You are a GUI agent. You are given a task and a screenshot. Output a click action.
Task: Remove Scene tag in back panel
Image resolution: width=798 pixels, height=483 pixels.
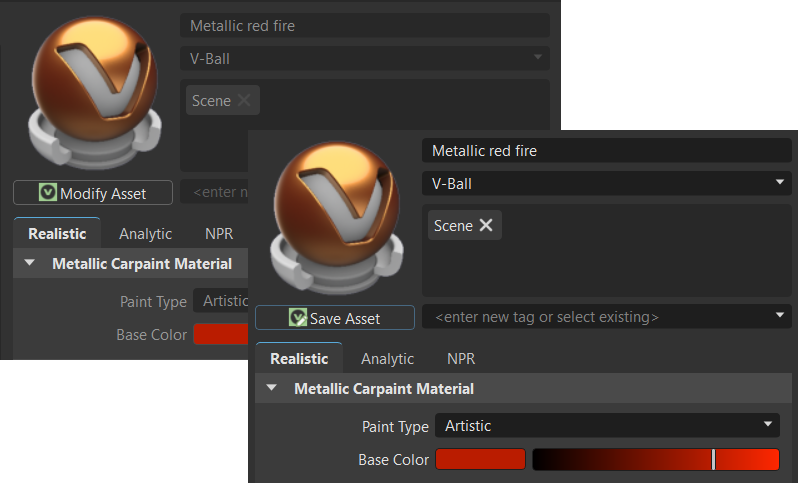[x=244, y=100]
